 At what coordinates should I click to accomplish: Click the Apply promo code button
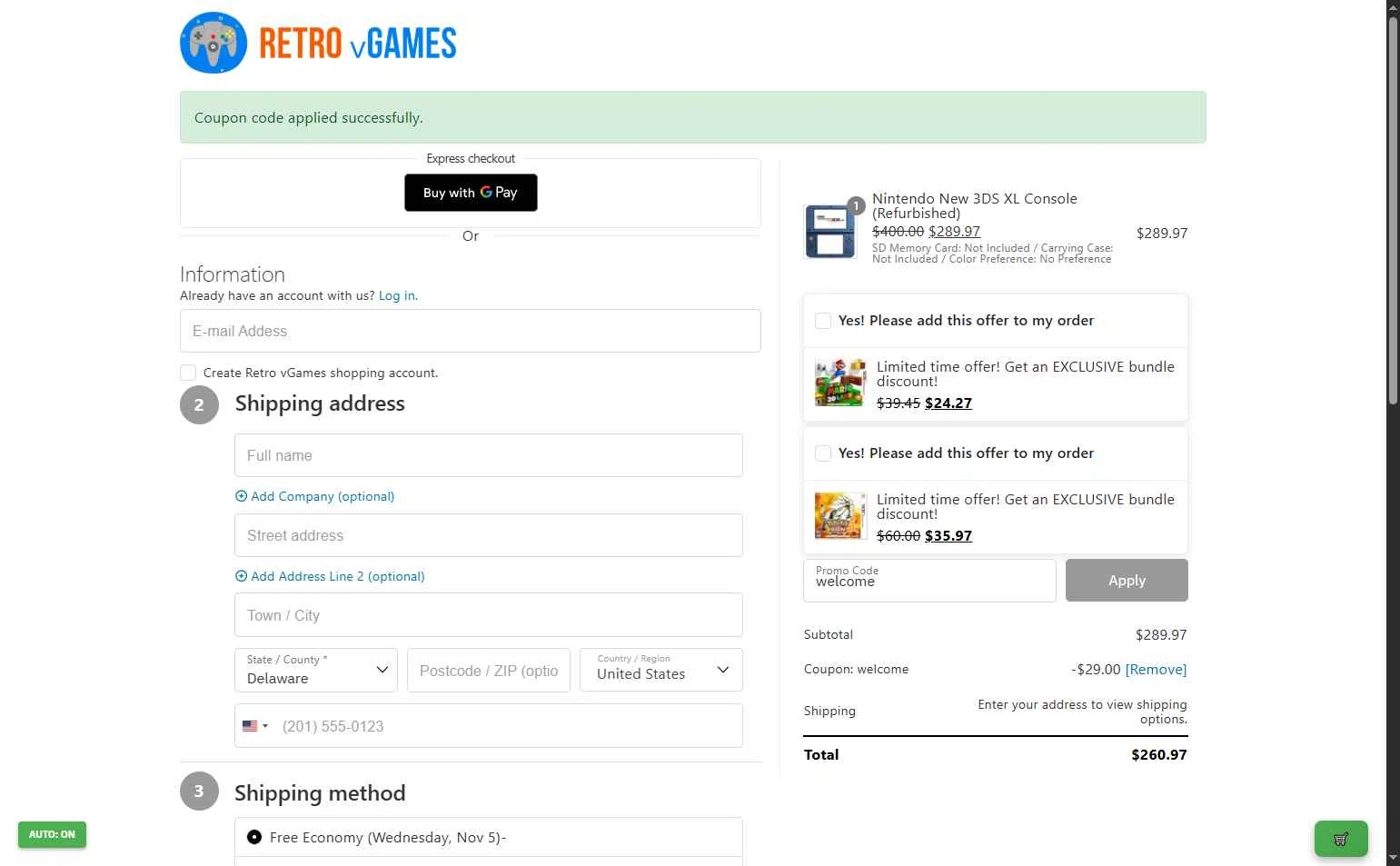click(x=1127, y=580)
